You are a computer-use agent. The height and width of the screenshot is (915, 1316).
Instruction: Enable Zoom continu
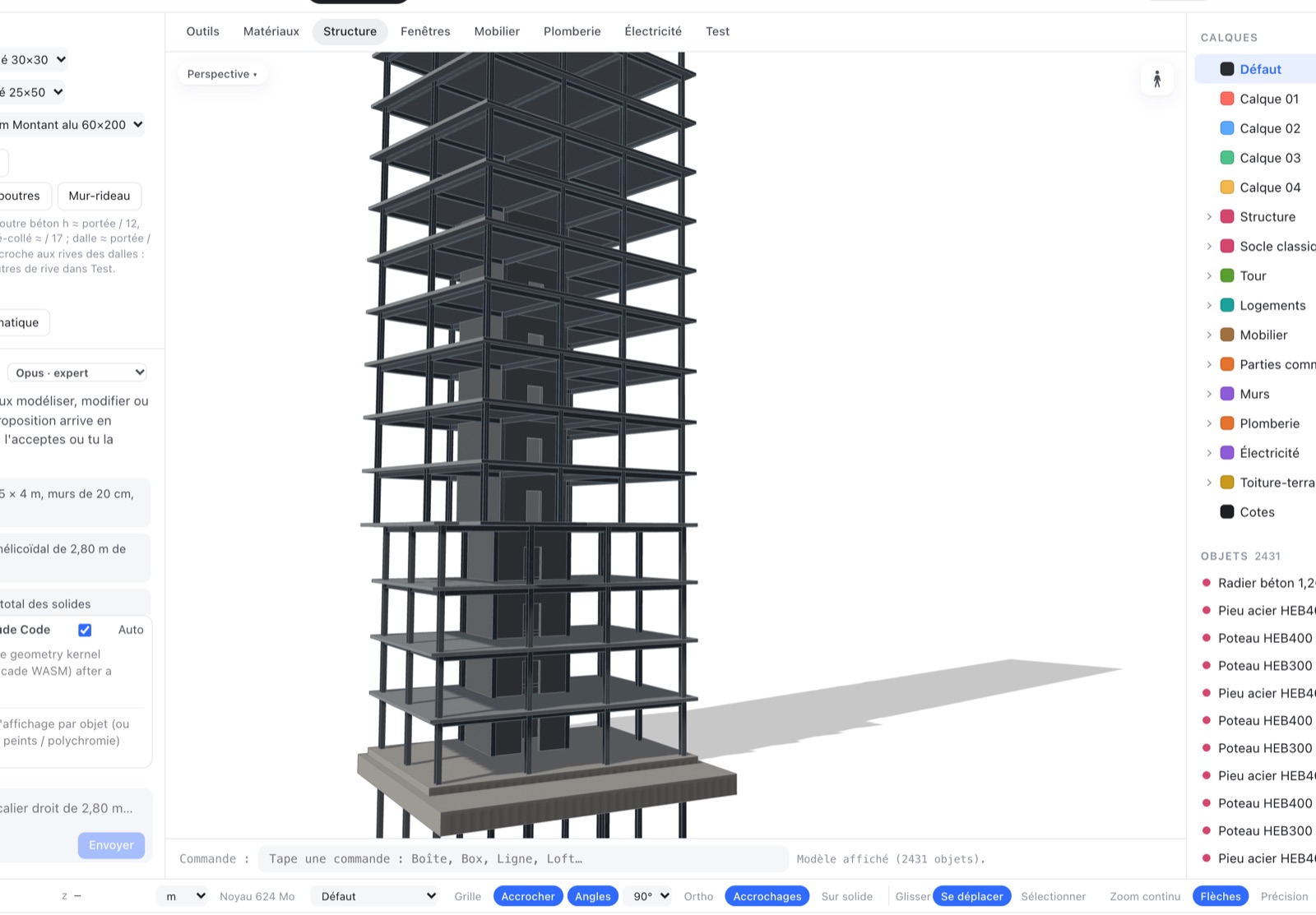(x=1144, y=896)
